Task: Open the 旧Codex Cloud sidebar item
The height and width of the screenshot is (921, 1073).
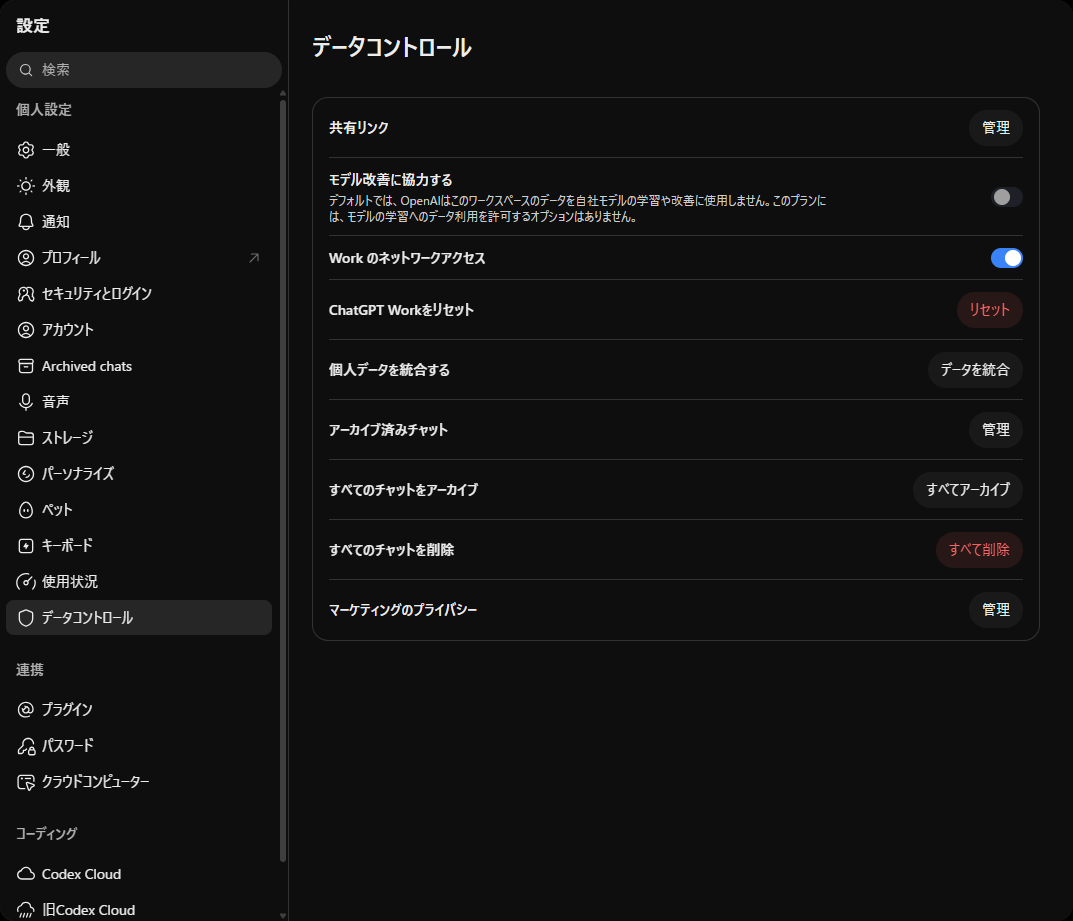Action: point(139,910)
